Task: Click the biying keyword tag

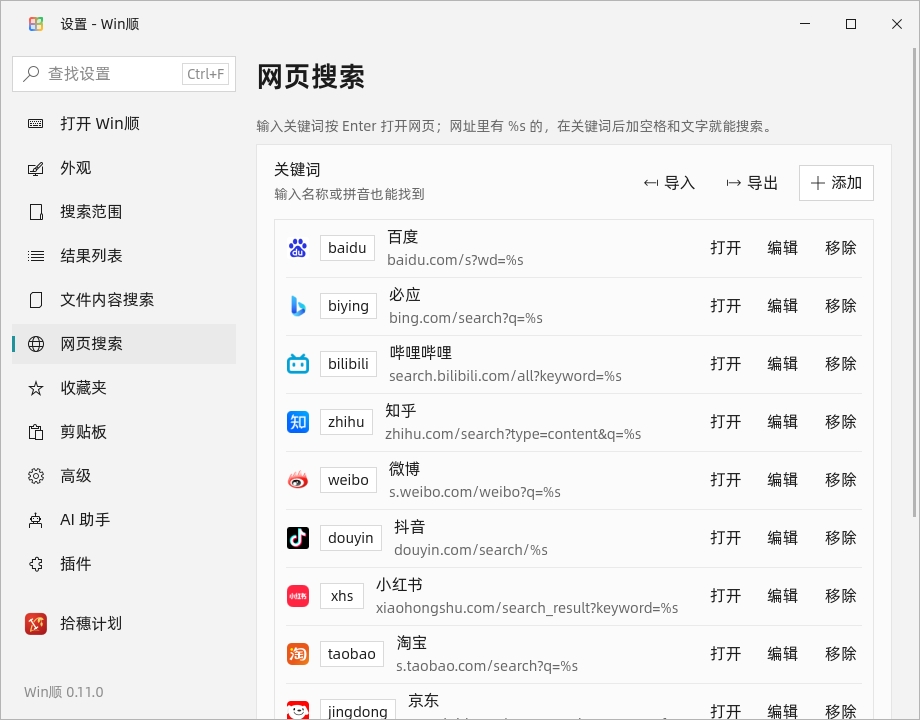Action: tap(349, 306)
